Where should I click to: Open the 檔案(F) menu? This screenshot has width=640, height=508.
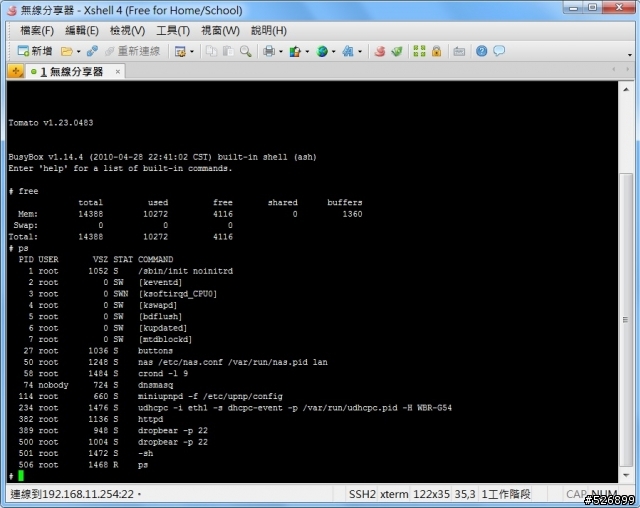pos(37,31)
